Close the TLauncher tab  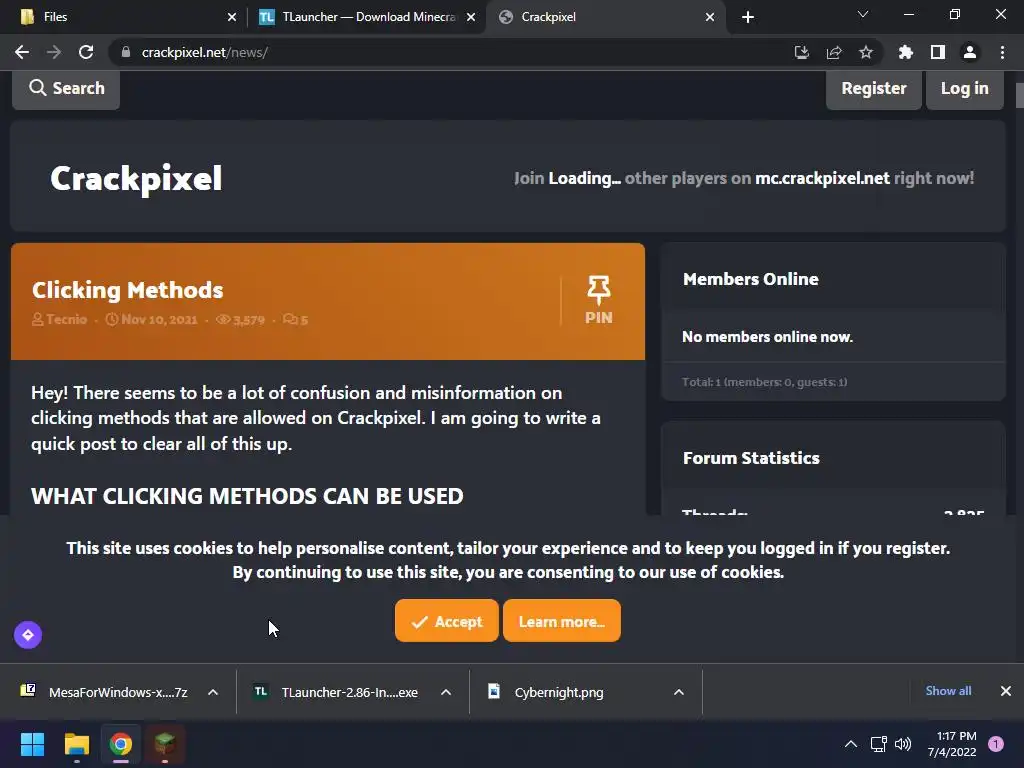pos(471,17)
